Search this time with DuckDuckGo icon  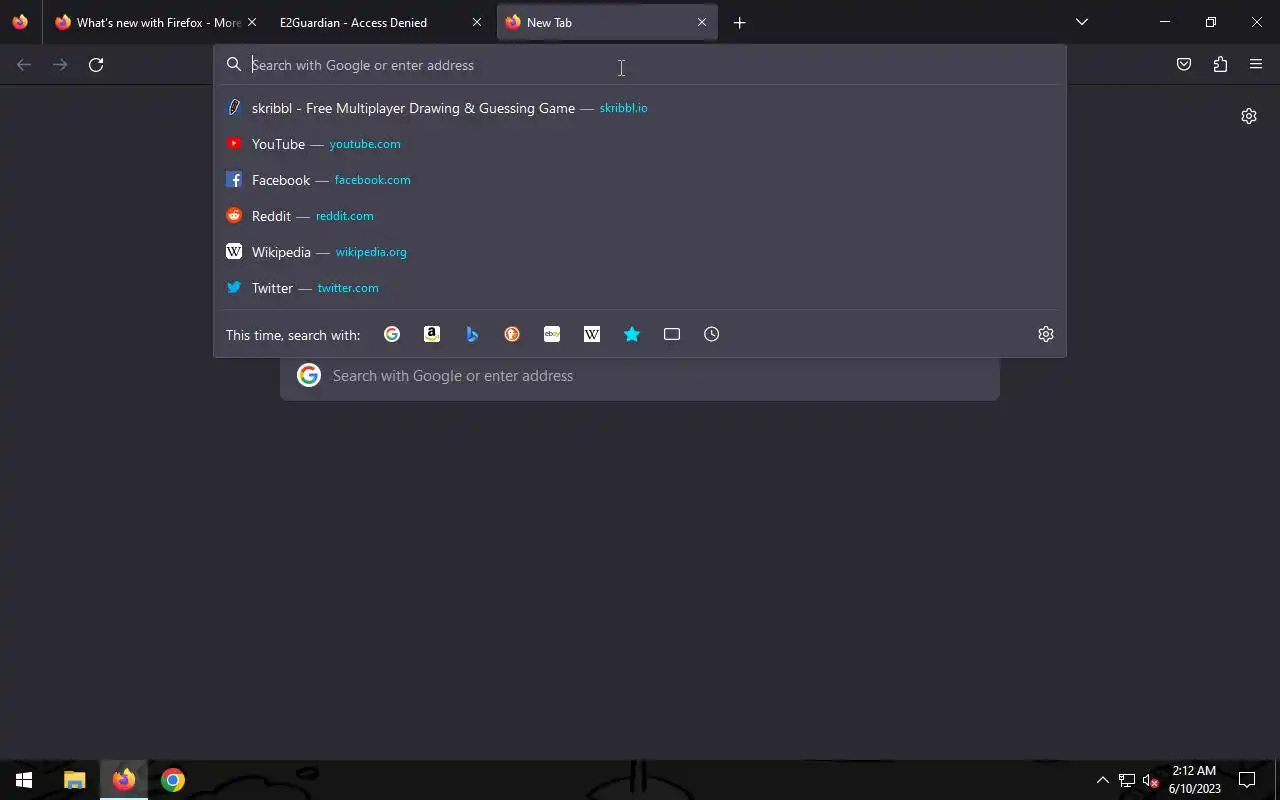[512, 334]
